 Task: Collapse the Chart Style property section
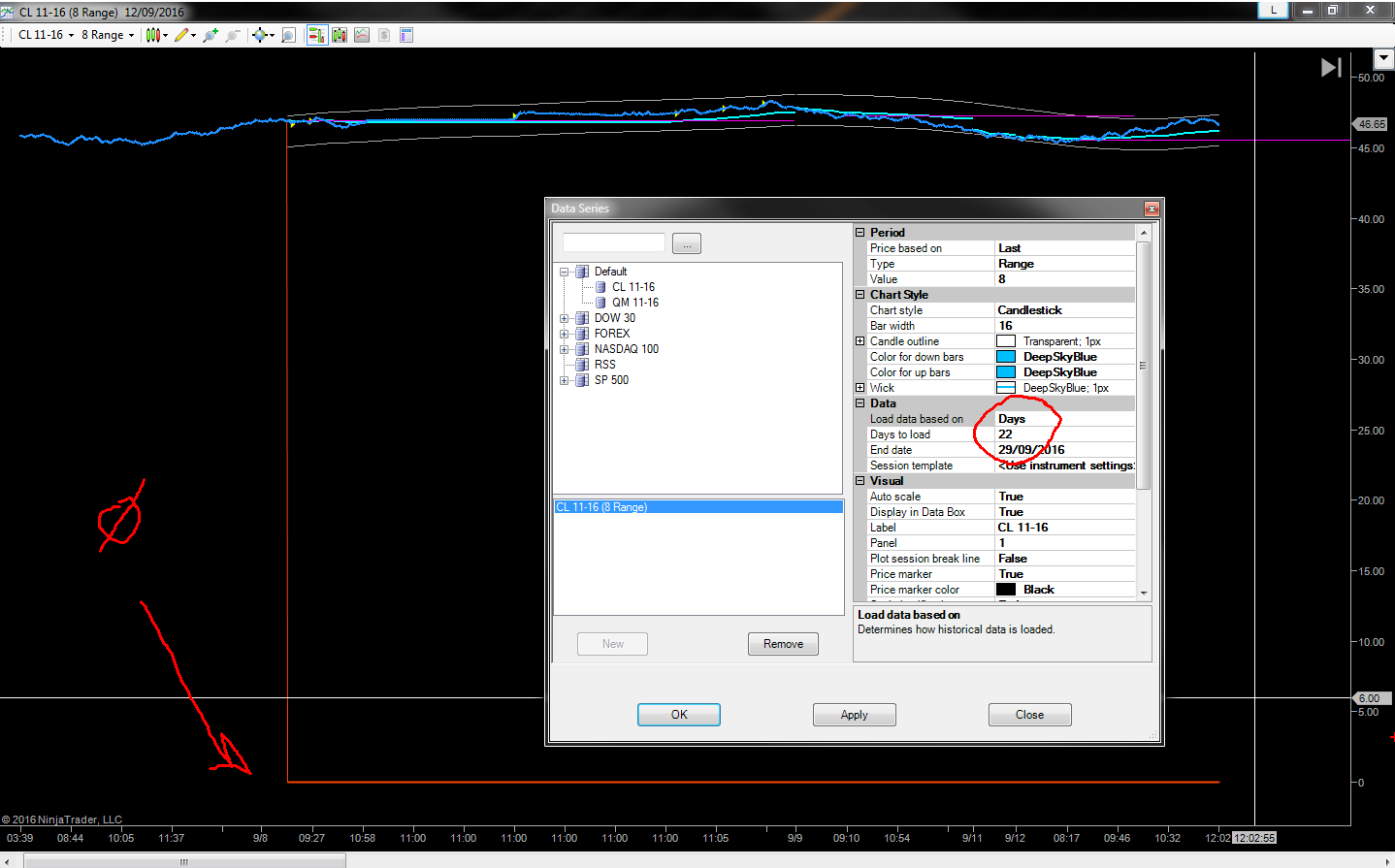point(860,295)
